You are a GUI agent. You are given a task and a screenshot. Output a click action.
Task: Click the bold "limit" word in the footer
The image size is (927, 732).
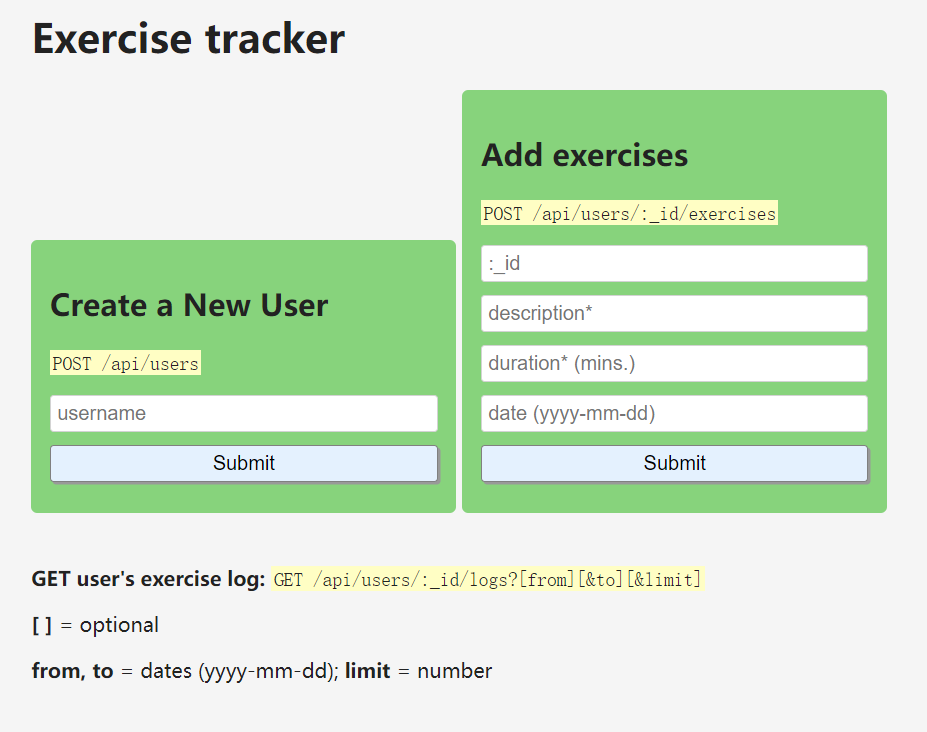tap(367, 671)
